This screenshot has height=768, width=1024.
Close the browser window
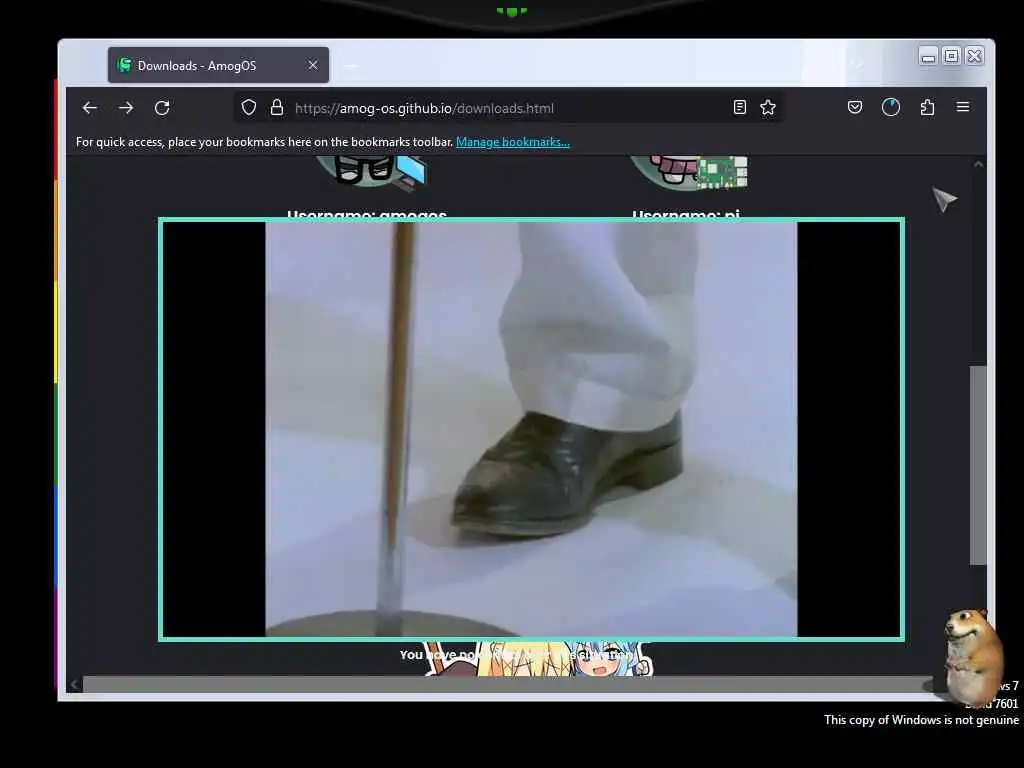(x=974, y=56)
